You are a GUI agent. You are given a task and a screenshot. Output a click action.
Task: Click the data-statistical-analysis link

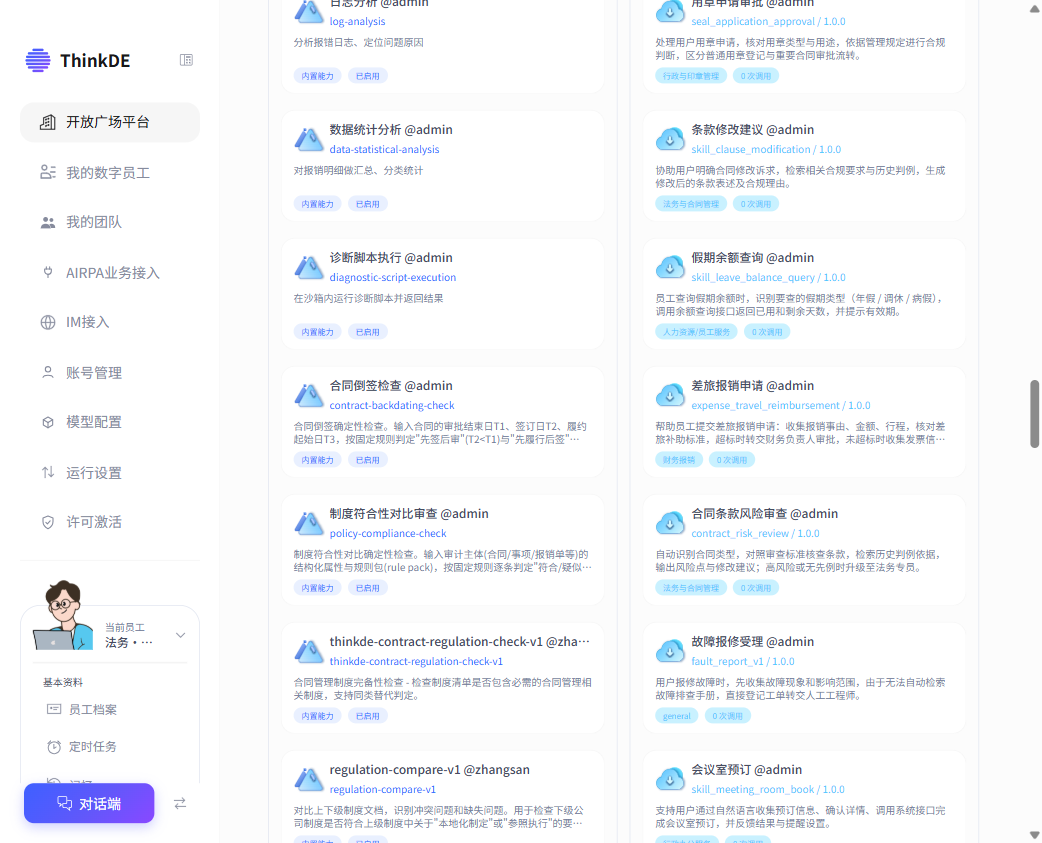(x=384, y=149)
